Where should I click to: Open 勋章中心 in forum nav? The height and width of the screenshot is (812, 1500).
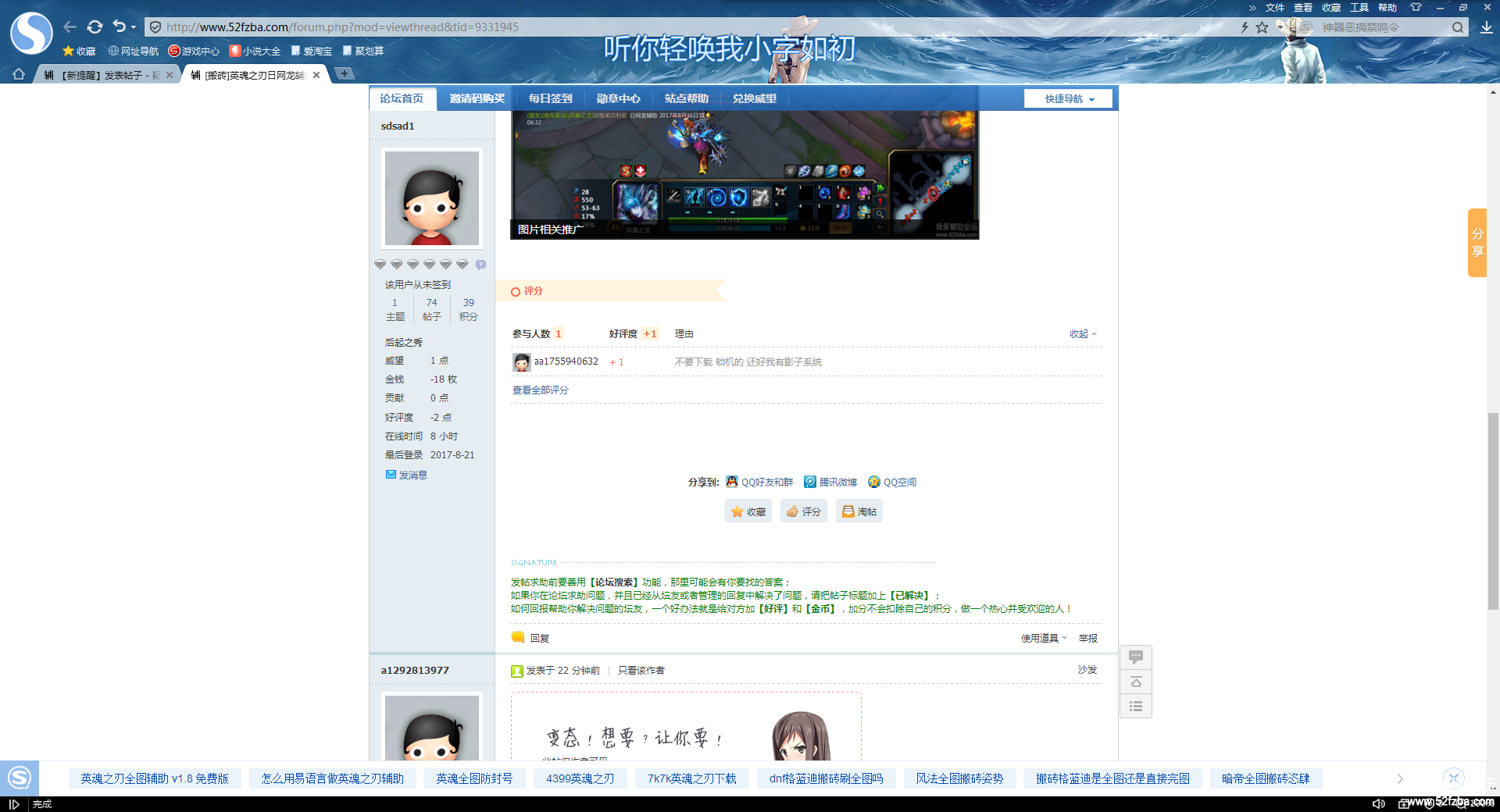[618, 98]
